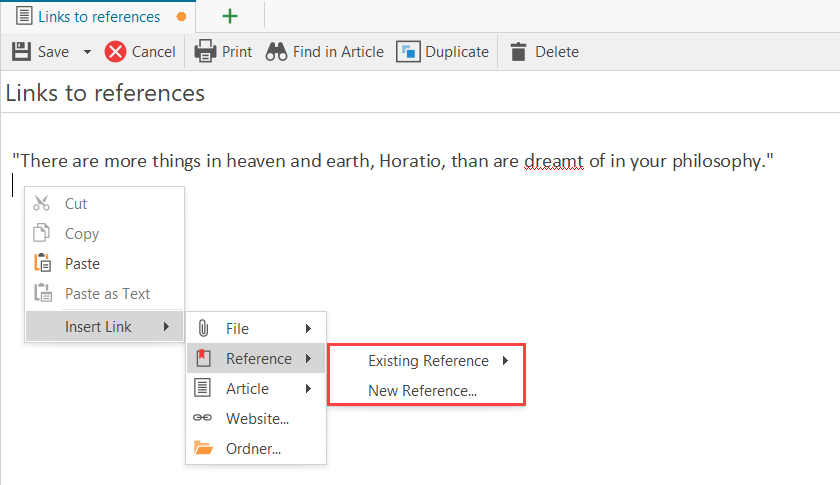Click the Duplicate icon in toolbar
The width and height of the screenshot is (840, 485).
click(x=408, y=51)
